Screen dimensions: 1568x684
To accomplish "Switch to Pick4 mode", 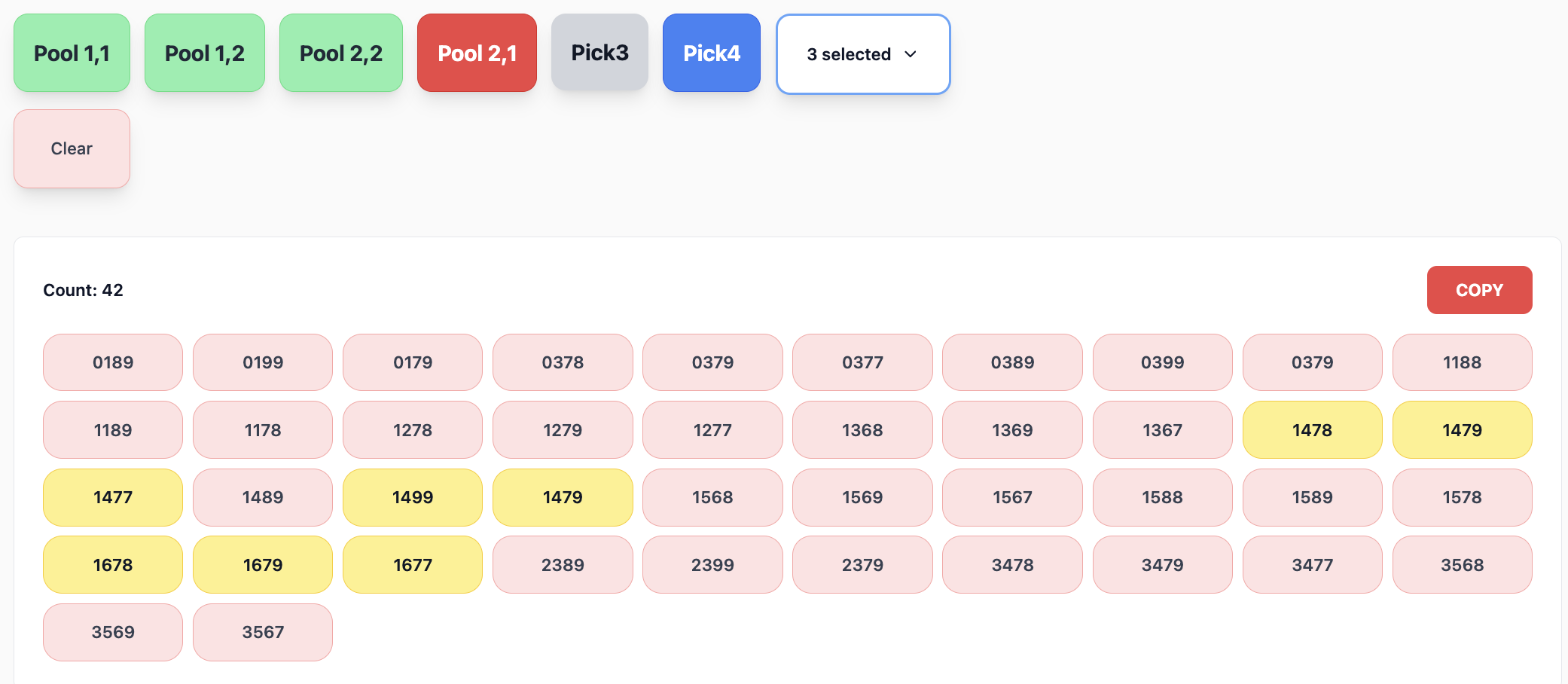I will click(x=711, y=53).
